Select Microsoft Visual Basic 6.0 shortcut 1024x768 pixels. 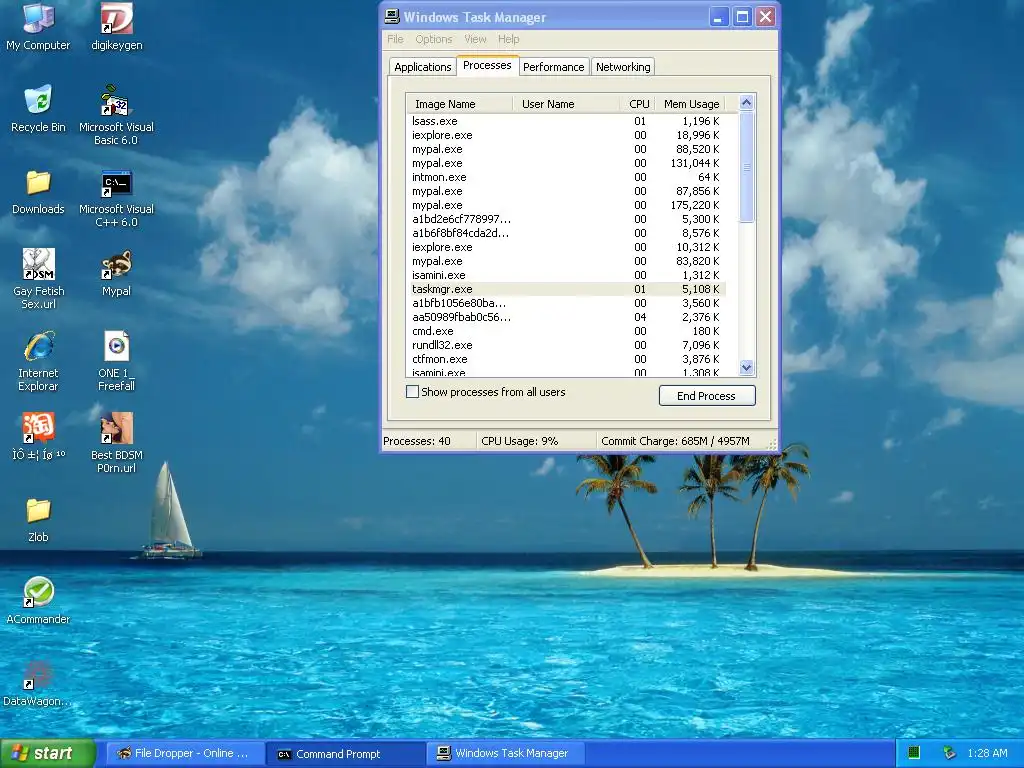(x=116, y=115)
